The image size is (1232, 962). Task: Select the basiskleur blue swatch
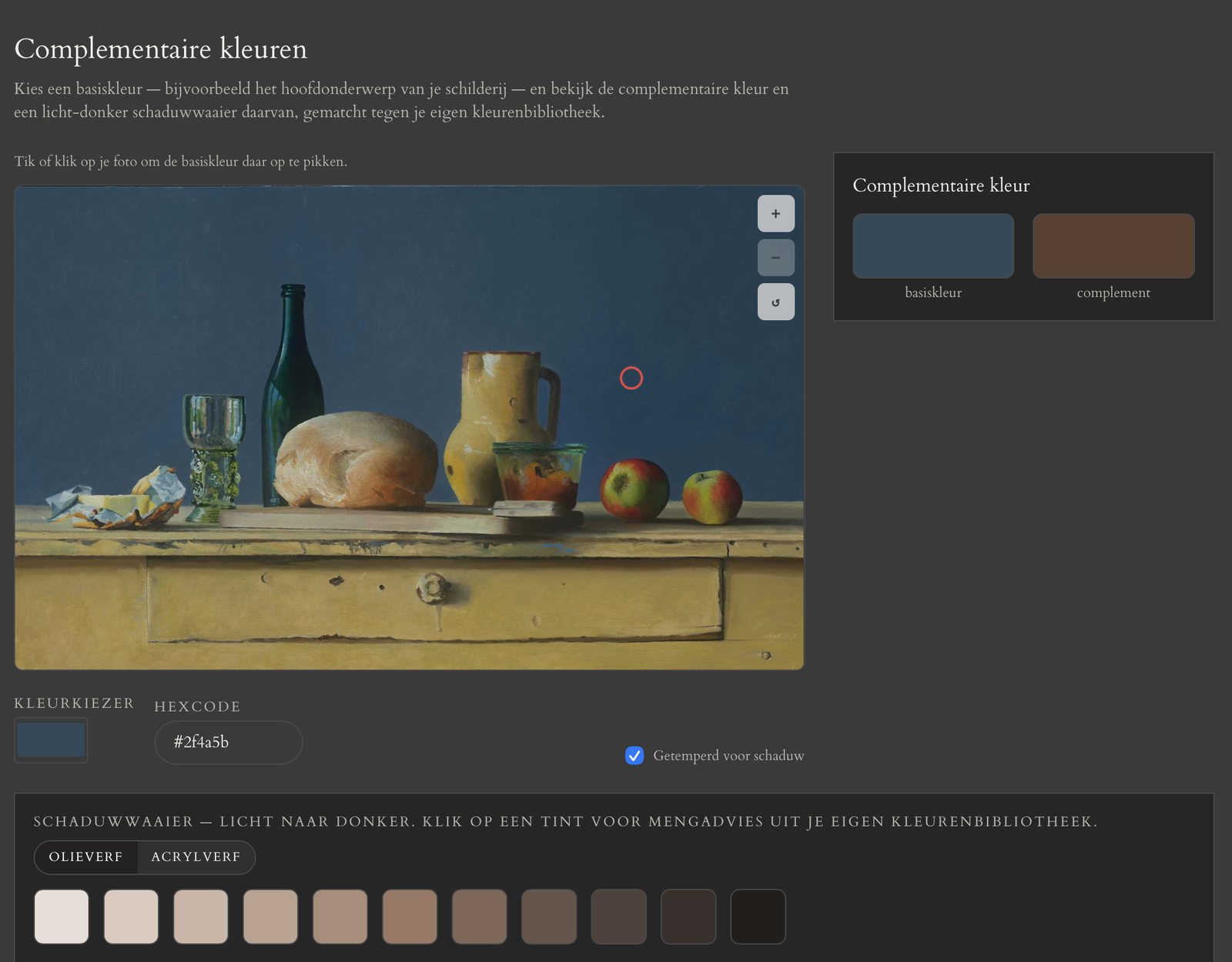coord(933,246)
